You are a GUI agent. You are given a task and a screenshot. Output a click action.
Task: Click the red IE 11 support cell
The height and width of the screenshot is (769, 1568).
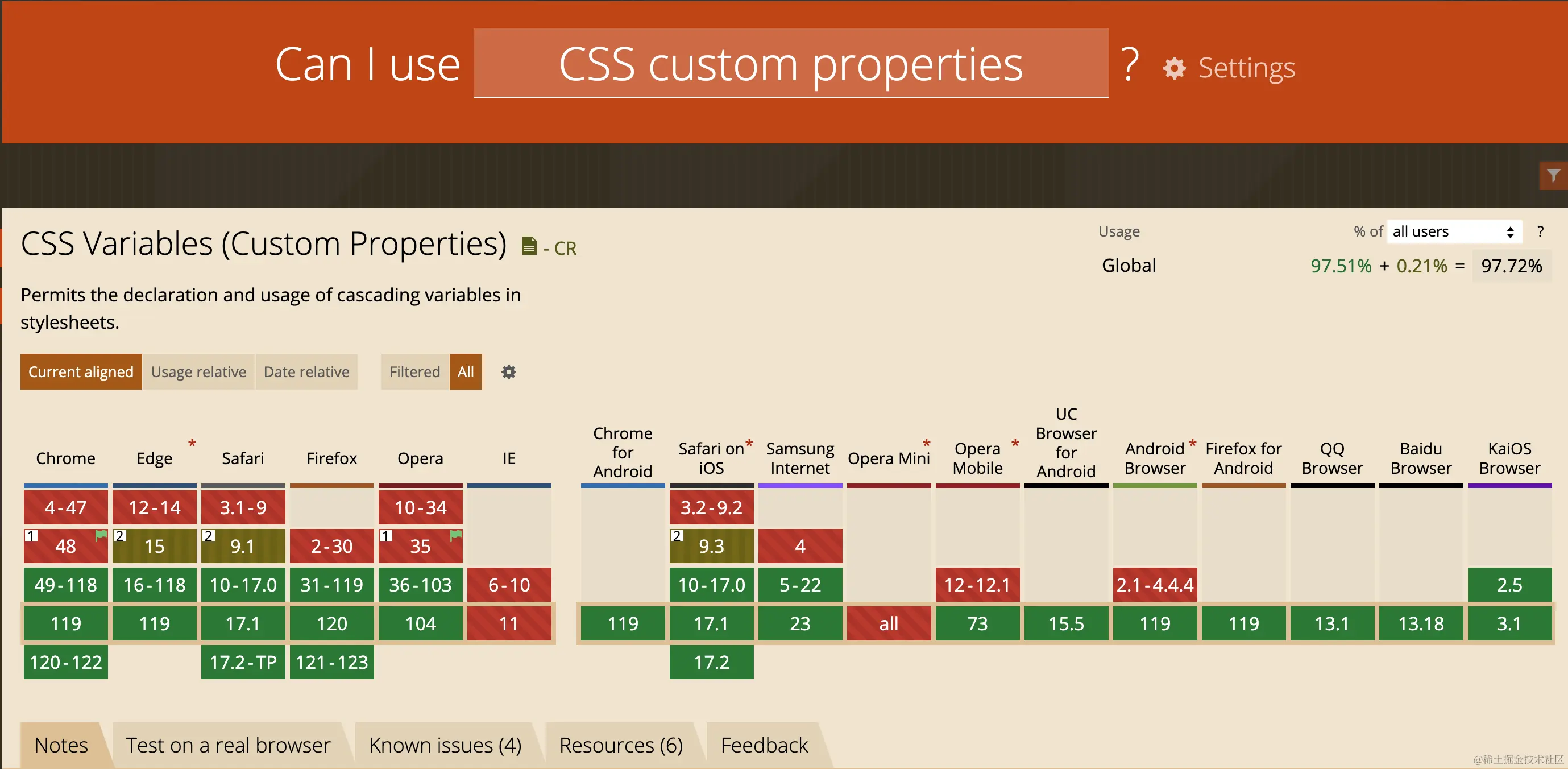pyautogui.click(x=509, y=623)
